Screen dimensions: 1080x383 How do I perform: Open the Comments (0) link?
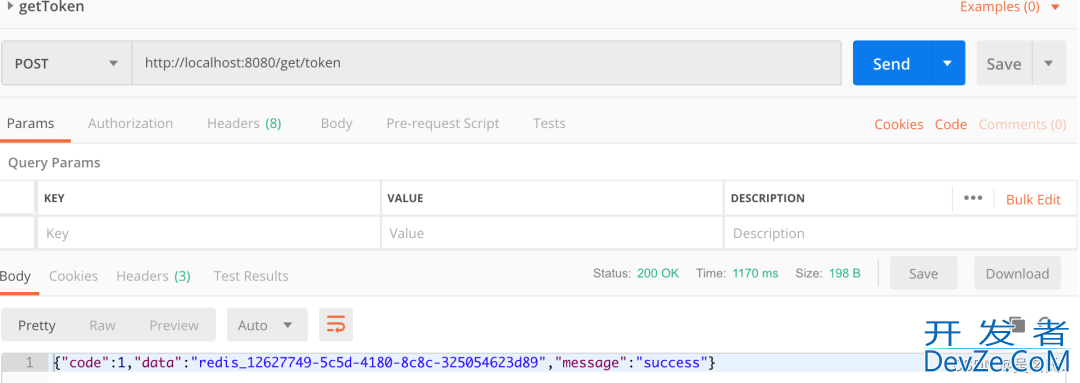1022,125
